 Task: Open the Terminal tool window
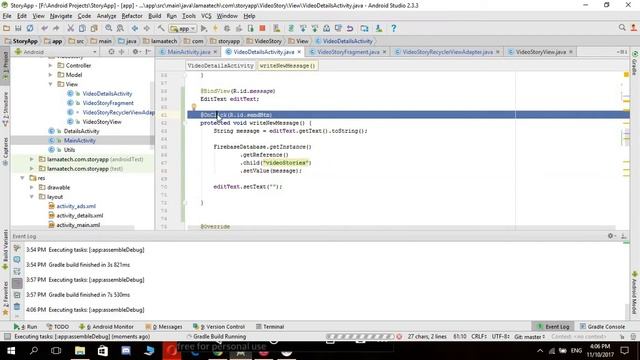point(270,327)
